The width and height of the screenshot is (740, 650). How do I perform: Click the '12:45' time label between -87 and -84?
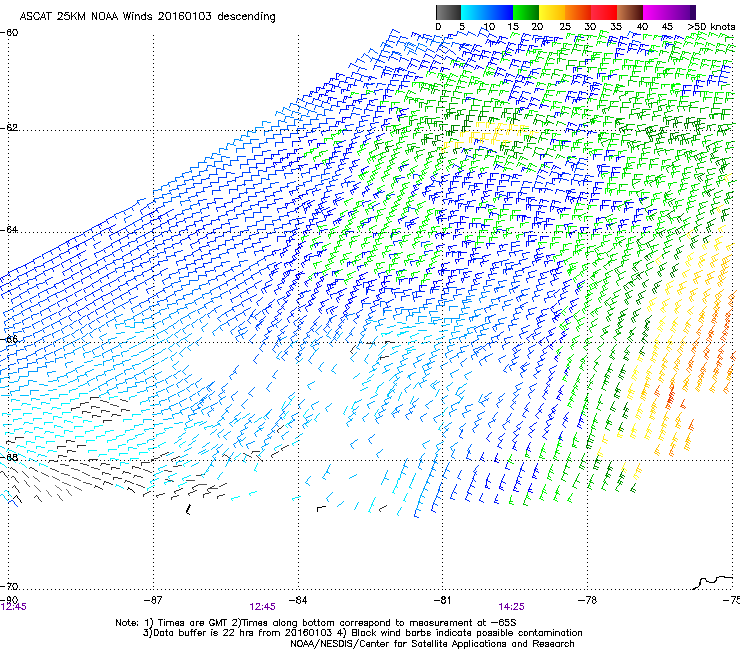262,607
